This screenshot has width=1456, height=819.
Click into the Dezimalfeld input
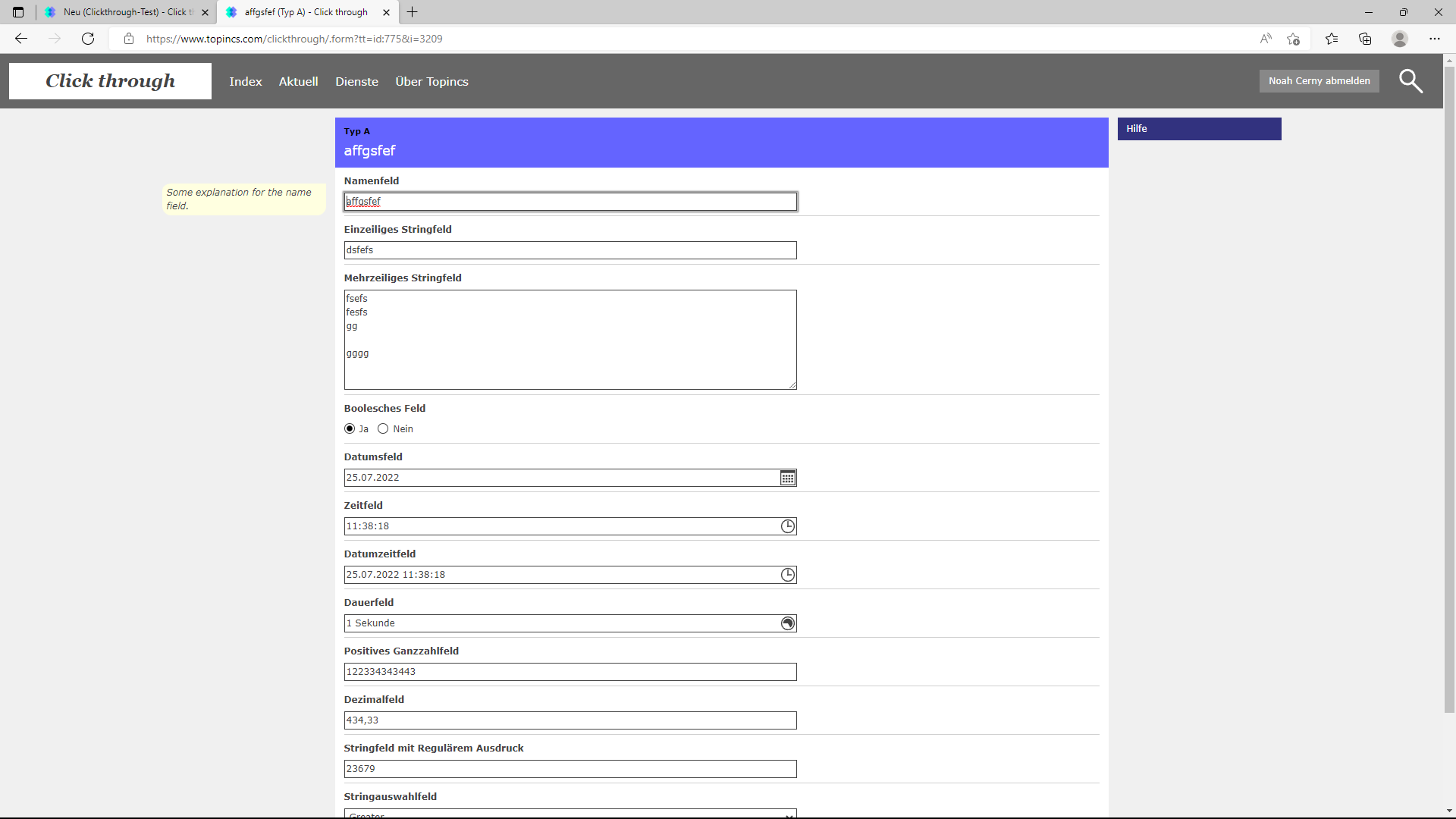pyautogui.click(x=570, y=720)
